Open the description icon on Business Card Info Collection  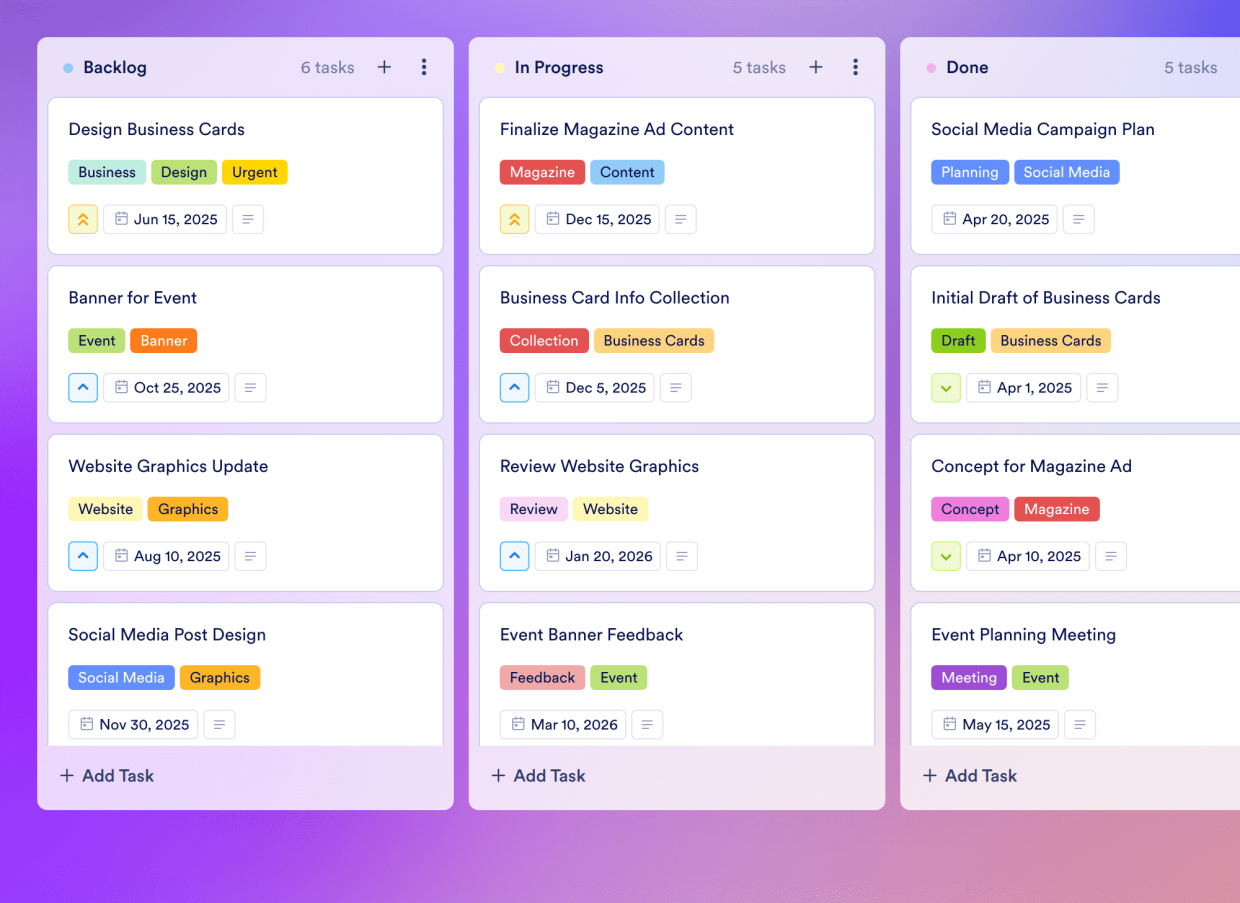pyautogui.click(x=677, y=387)
